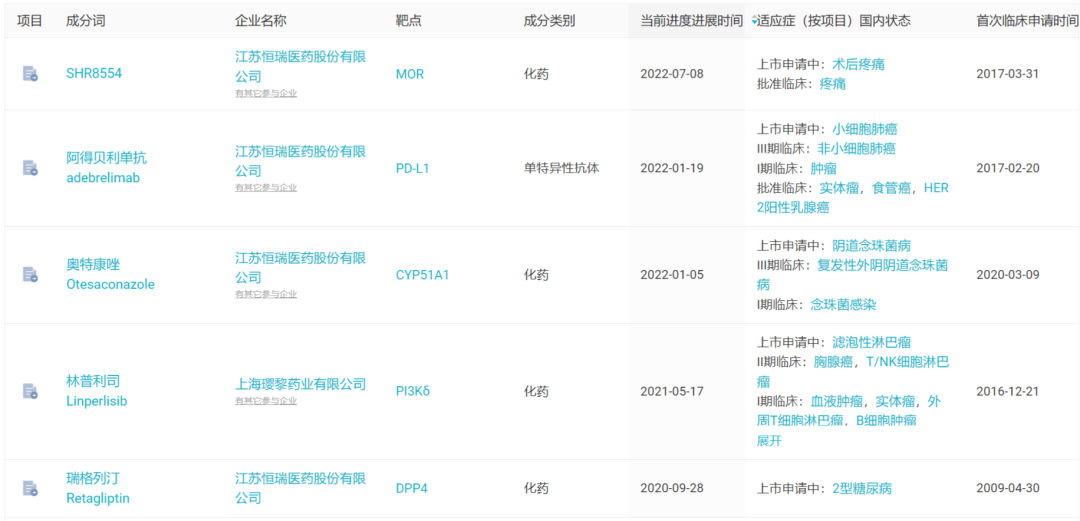Click the MOR target link
Image resolution: width=1080 pixels, height=521 pixels.
[x=410, y=74]
